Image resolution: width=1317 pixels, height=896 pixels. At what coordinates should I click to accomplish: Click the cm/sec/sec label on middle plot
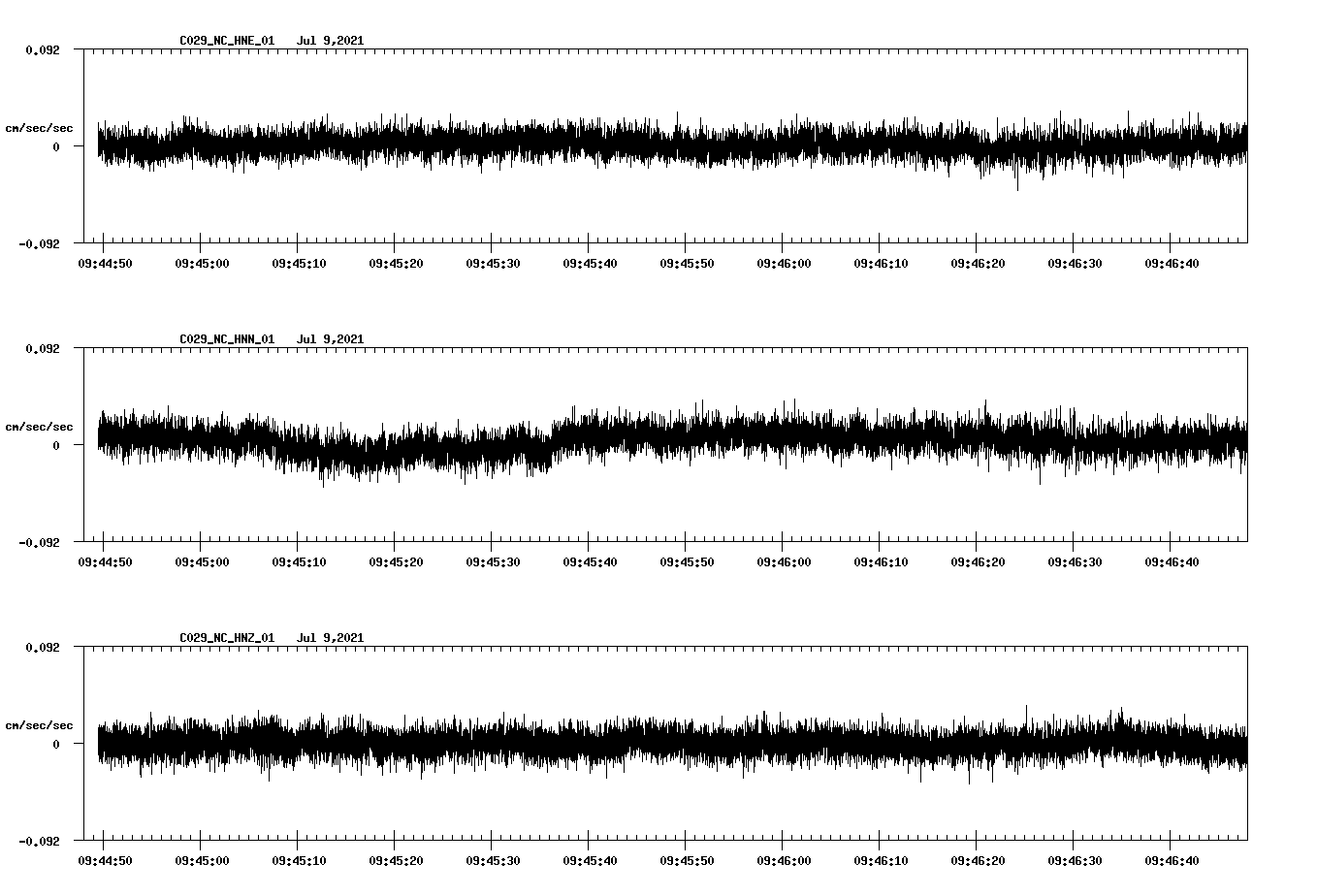[x=39, y=426]
